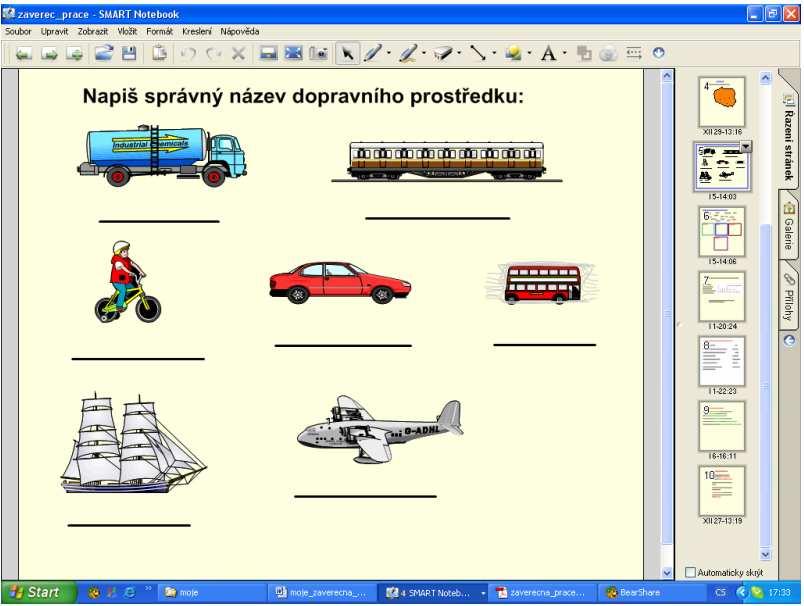Viewport: 804px width, 606px height.
Task: Toggle Automaticky skrýt checkbox
Action: [691, 573]
